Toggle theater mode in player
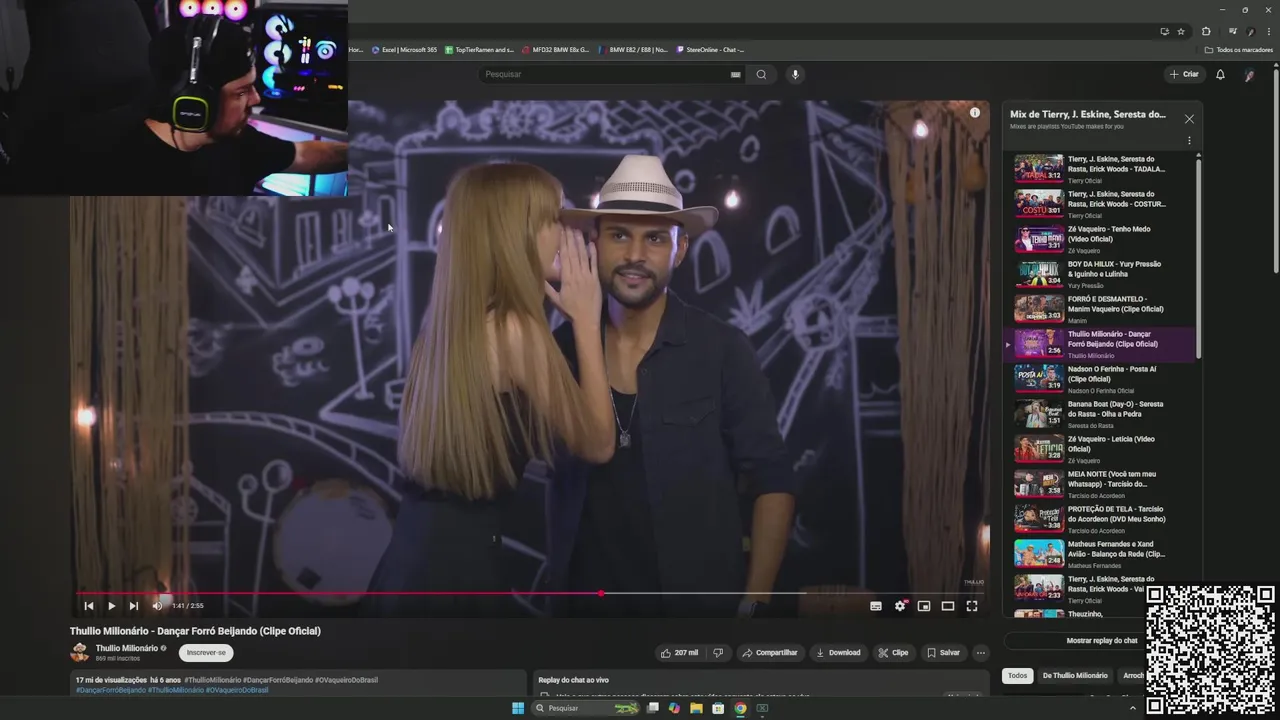The image size is (1280, 720). tap(948, 606)
